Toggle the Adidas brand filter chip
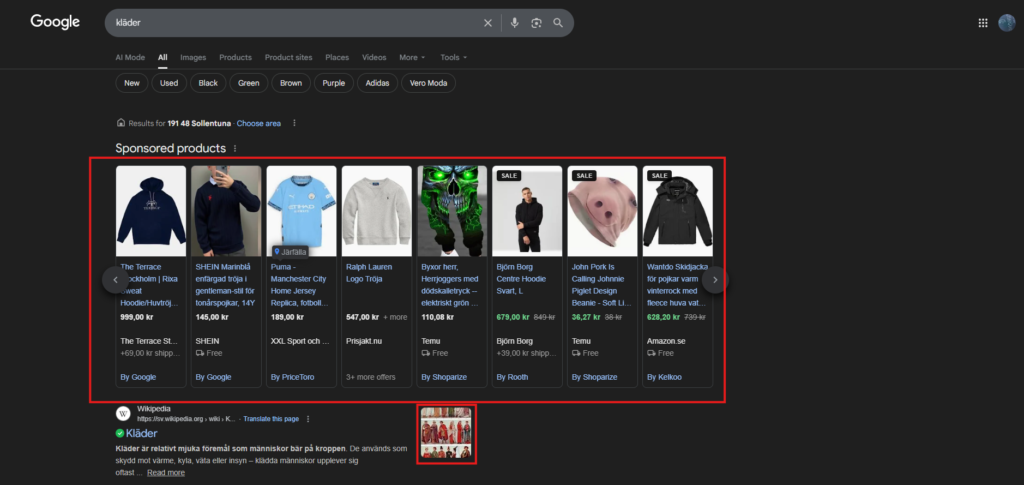 coord(376,83)
